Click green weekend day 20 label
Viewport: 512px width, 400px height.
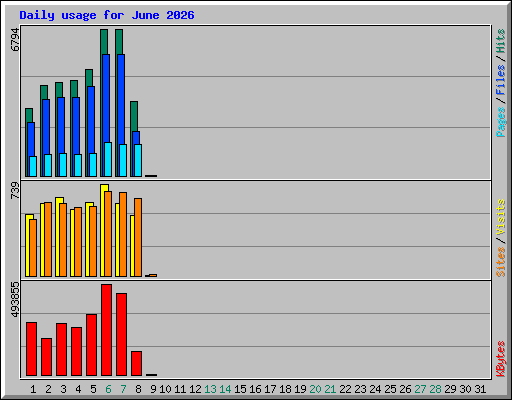[315, 389]
